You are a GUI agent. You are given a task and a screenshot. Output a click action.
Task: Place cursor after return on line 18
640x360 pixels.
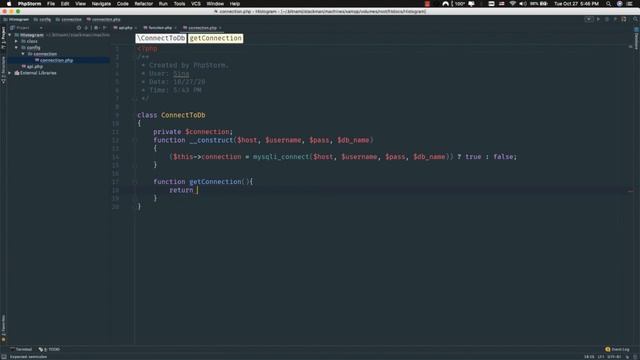pyautogui.click(x=197, y=190)
